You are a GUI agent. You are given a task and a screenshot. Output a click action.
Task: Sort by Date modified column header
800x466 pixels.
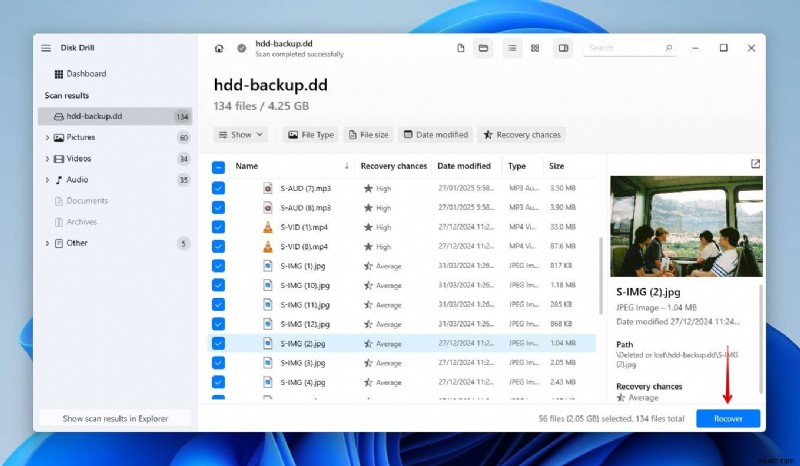point(464,166)
